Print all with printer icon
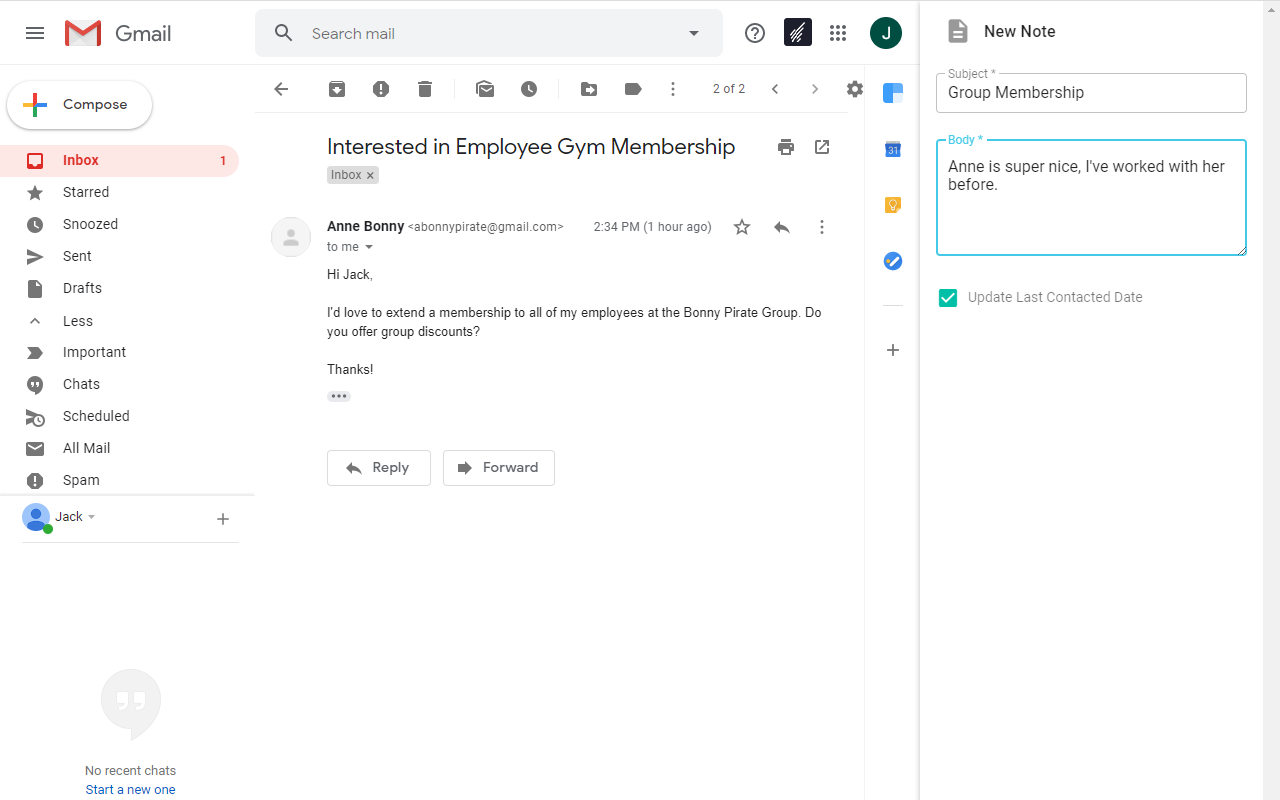The height and width of the screenshot is (800, 1280). [x=786, y=147]
